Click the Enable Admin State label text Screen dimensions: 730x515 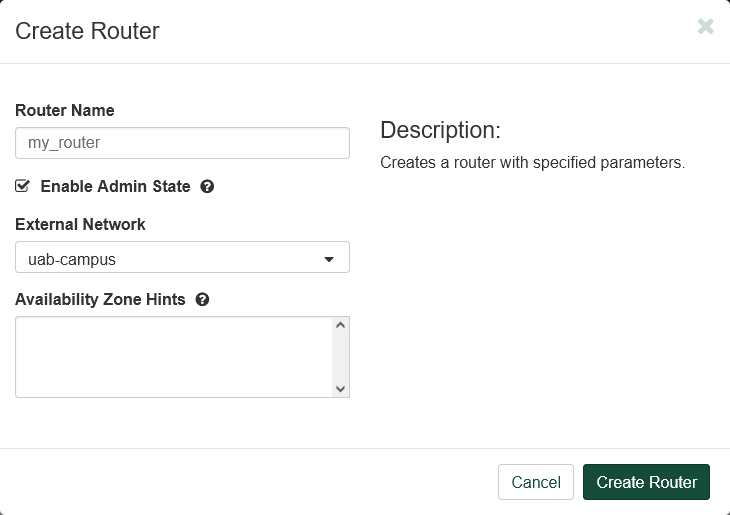click(115, 187)
